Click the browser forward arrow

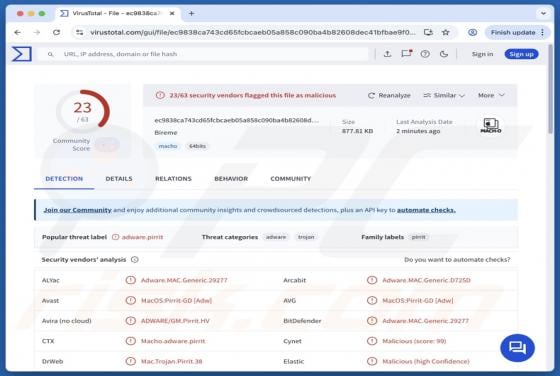click(x=37, y=32)
